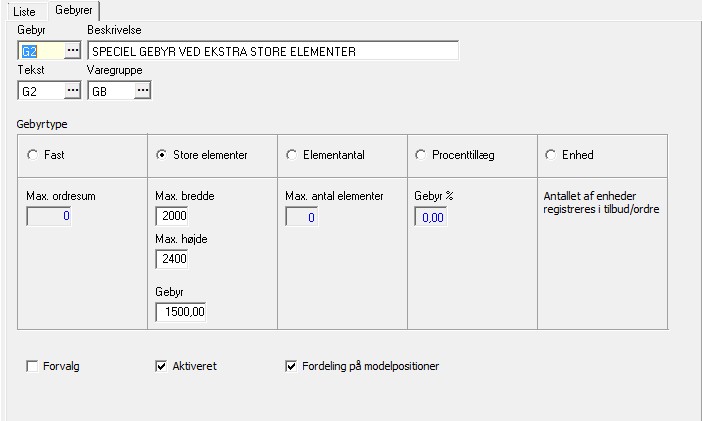
Task: Open the Varegruppe lookup ellipsis button
Action: 142,91
